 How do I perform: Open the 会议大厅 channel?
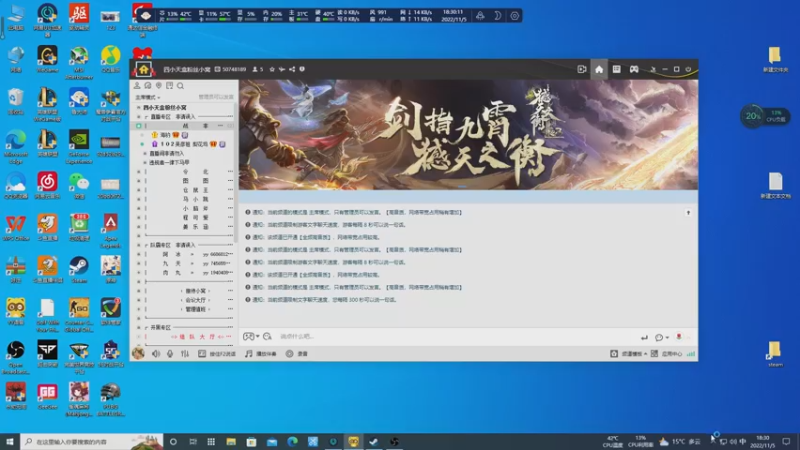pyautogui.click(x=195, y=300)
